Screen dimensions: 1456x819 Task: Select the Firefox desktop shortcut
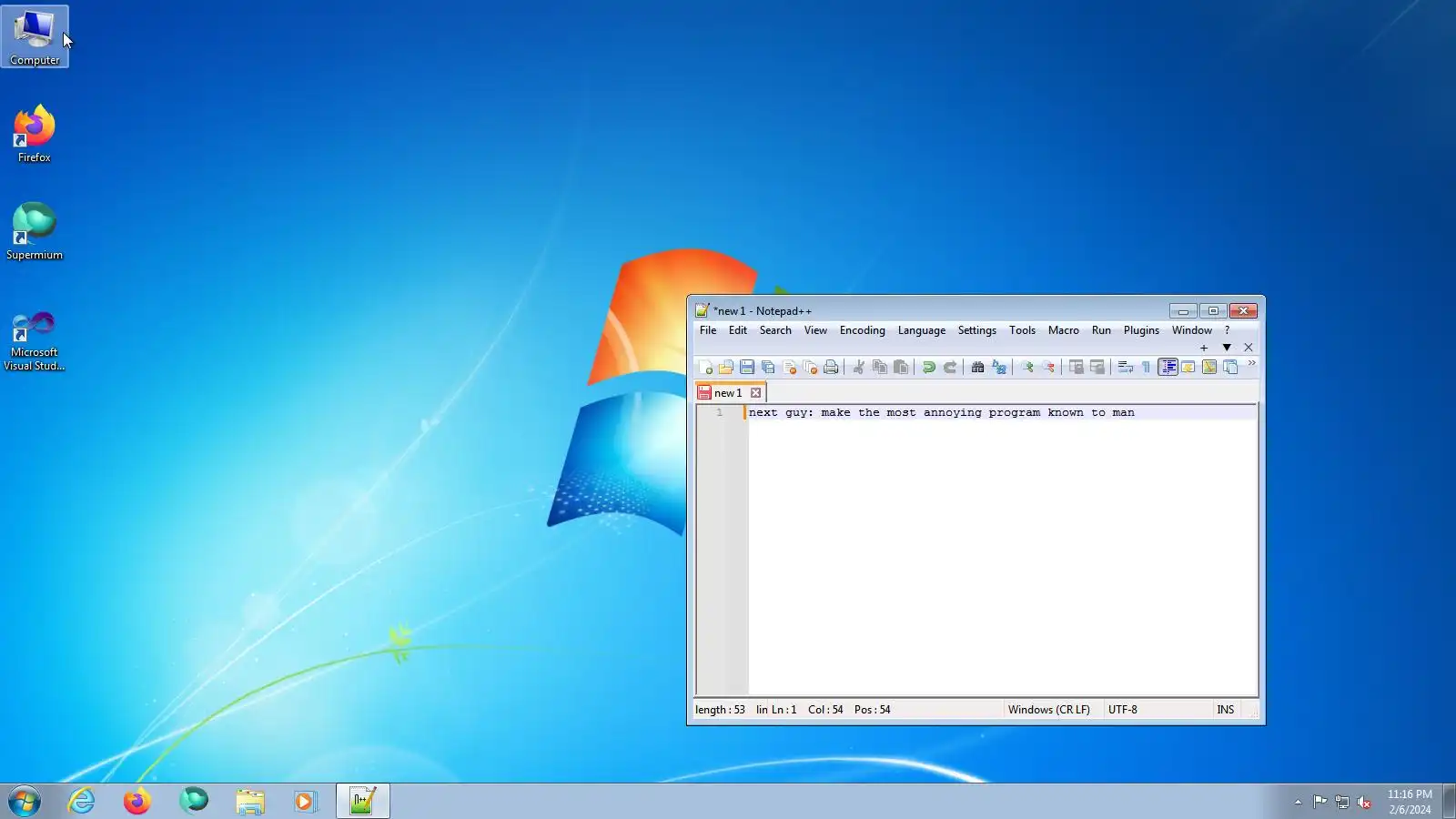[35, 134]
